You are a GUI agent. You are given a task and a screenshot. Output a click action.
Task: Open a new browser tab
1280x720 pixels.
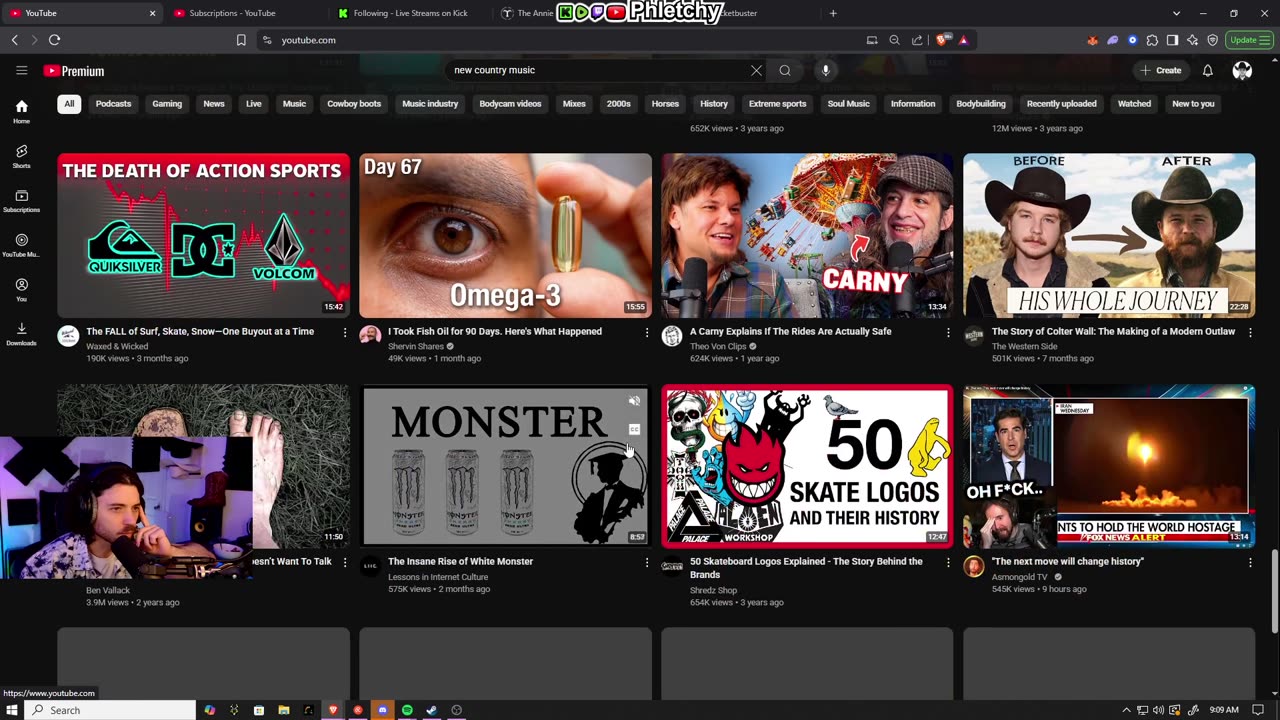[833, 13]
